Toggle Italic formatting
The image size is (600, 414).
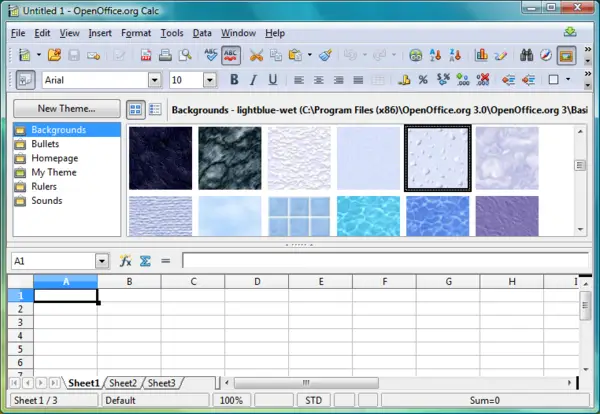click(254, 80)
